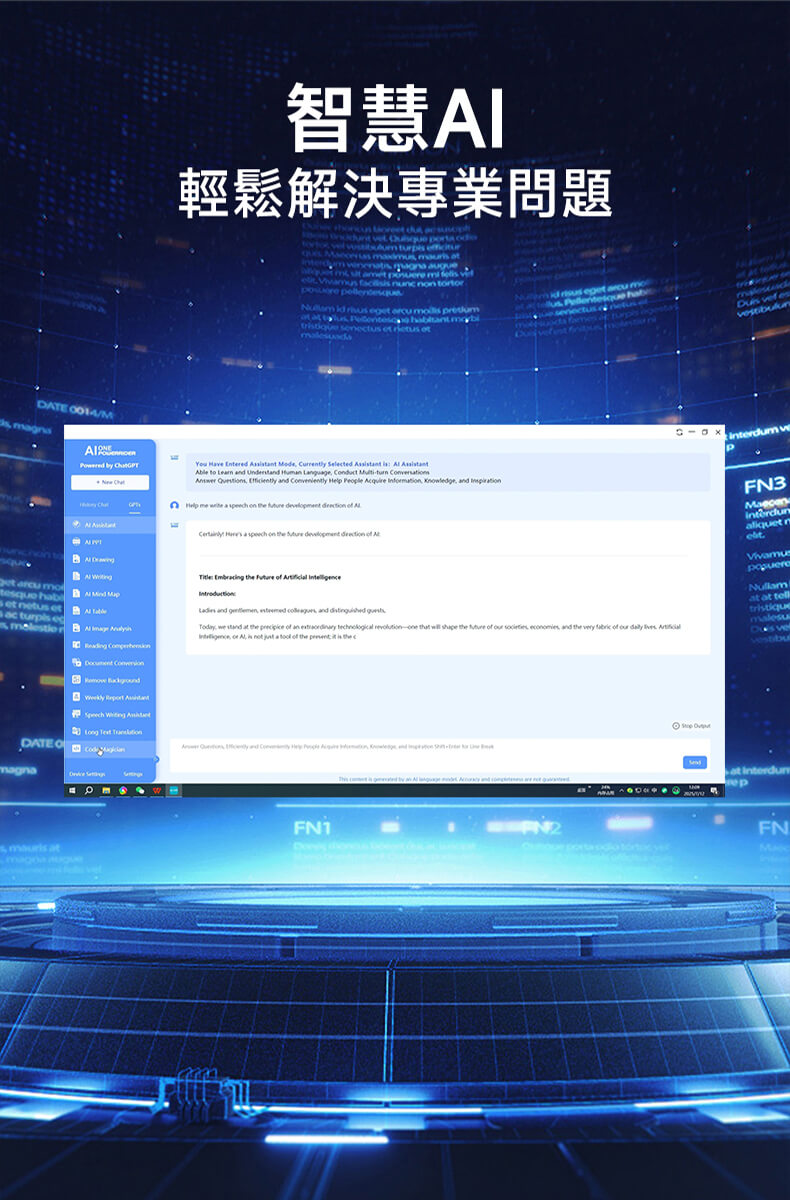Click the New Chat button
Viewport: 790px width, 1200px height.
pyautogui.click(x=110, y=482)
